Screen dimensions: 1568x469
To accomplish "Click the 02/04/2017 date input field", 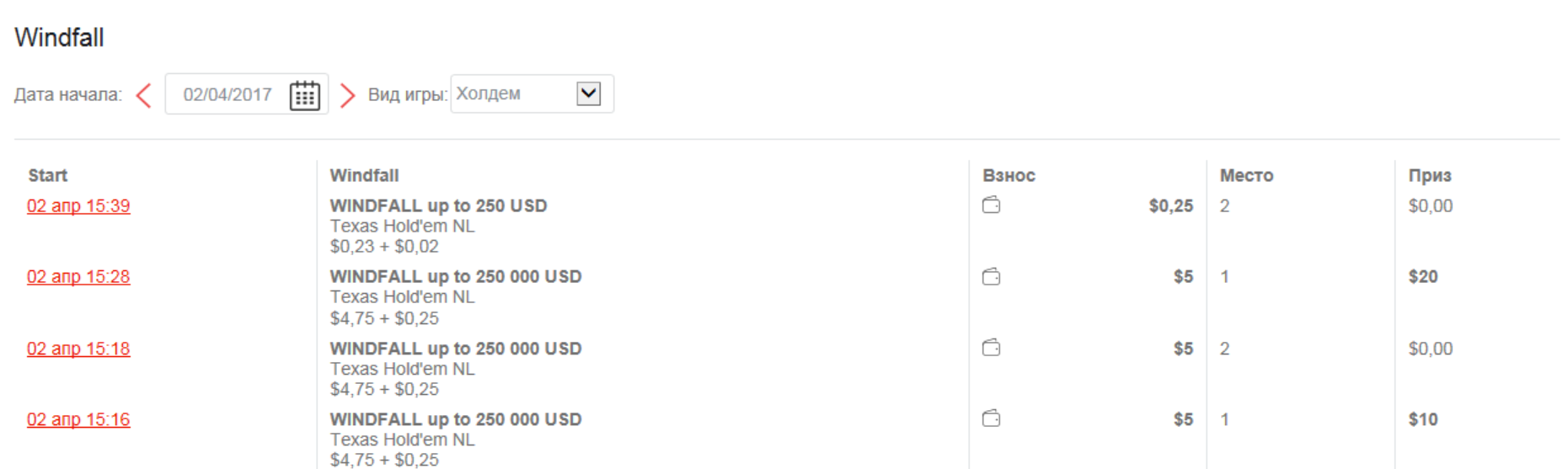I will [227, 94].
